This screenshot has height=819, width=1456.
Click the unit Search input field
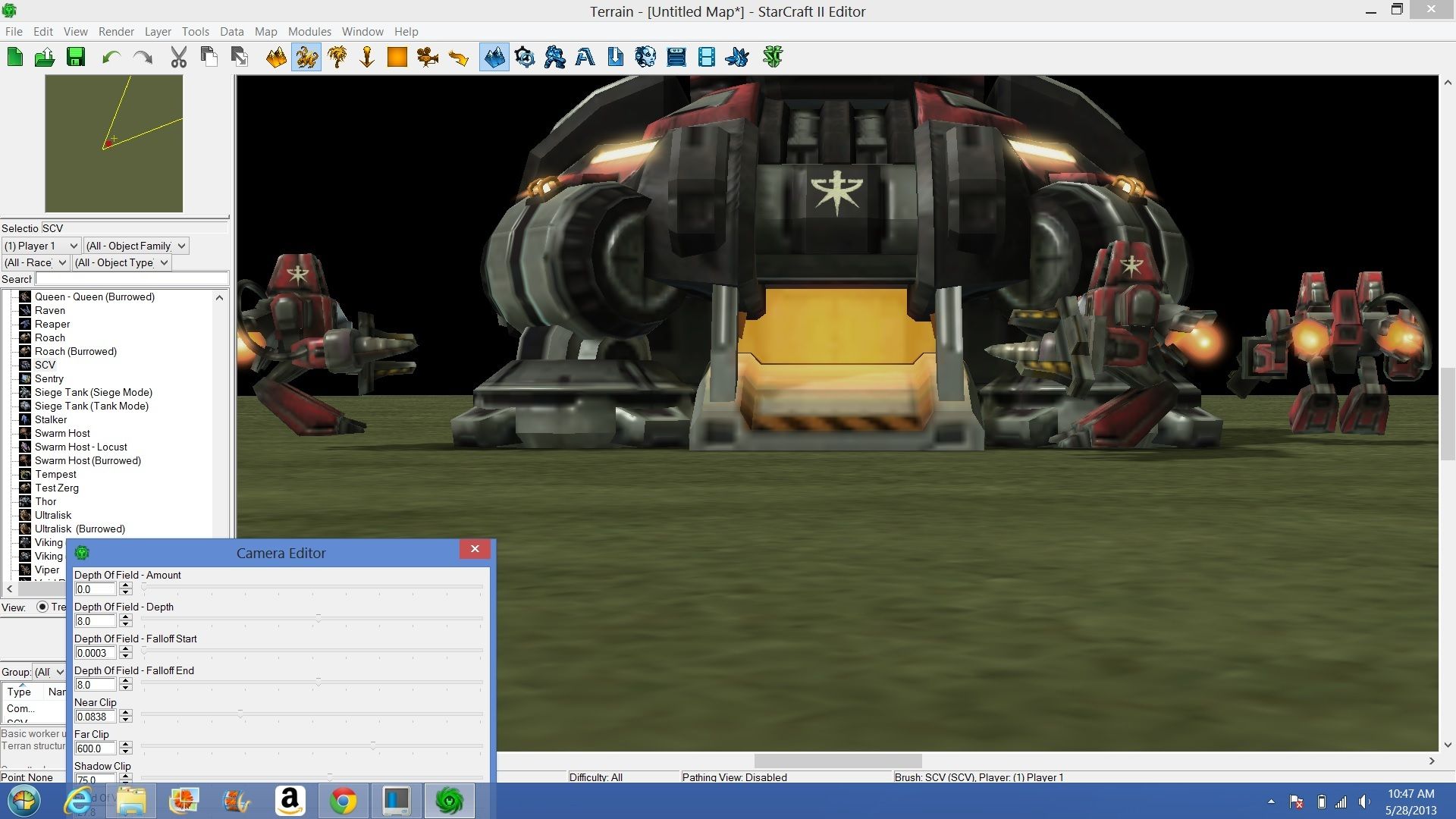(132, 279)
